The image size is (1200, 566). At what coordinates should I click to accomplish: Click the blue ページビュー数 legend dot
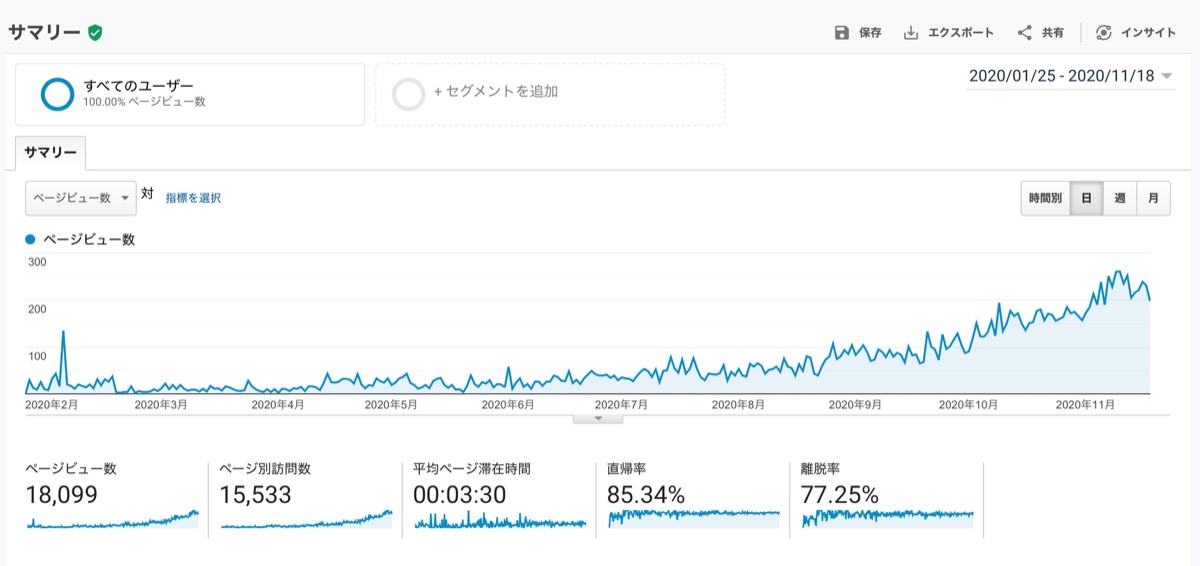tap(30, 240)
